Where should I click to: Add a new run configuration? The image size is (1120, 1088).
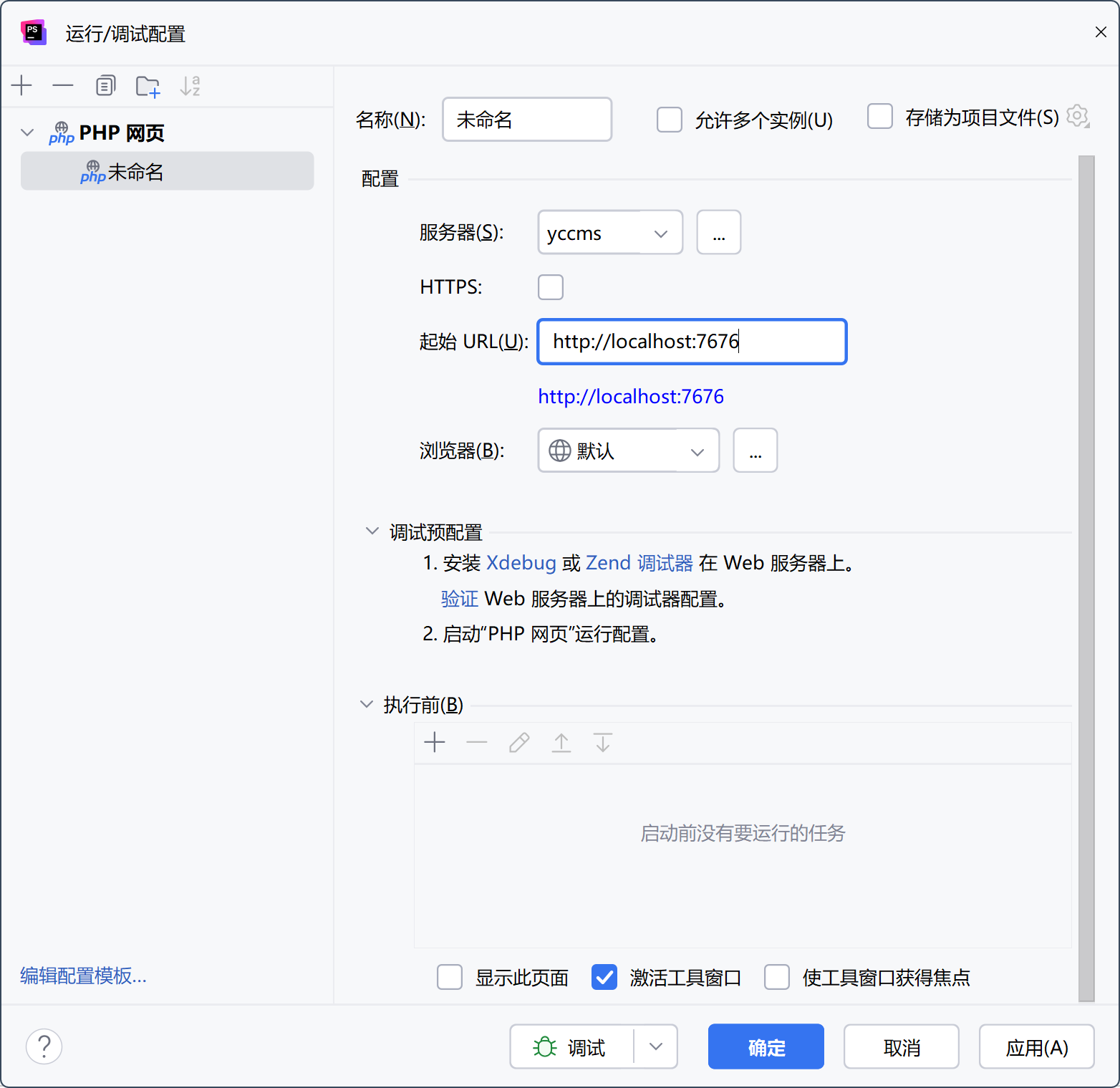[22, 86]
